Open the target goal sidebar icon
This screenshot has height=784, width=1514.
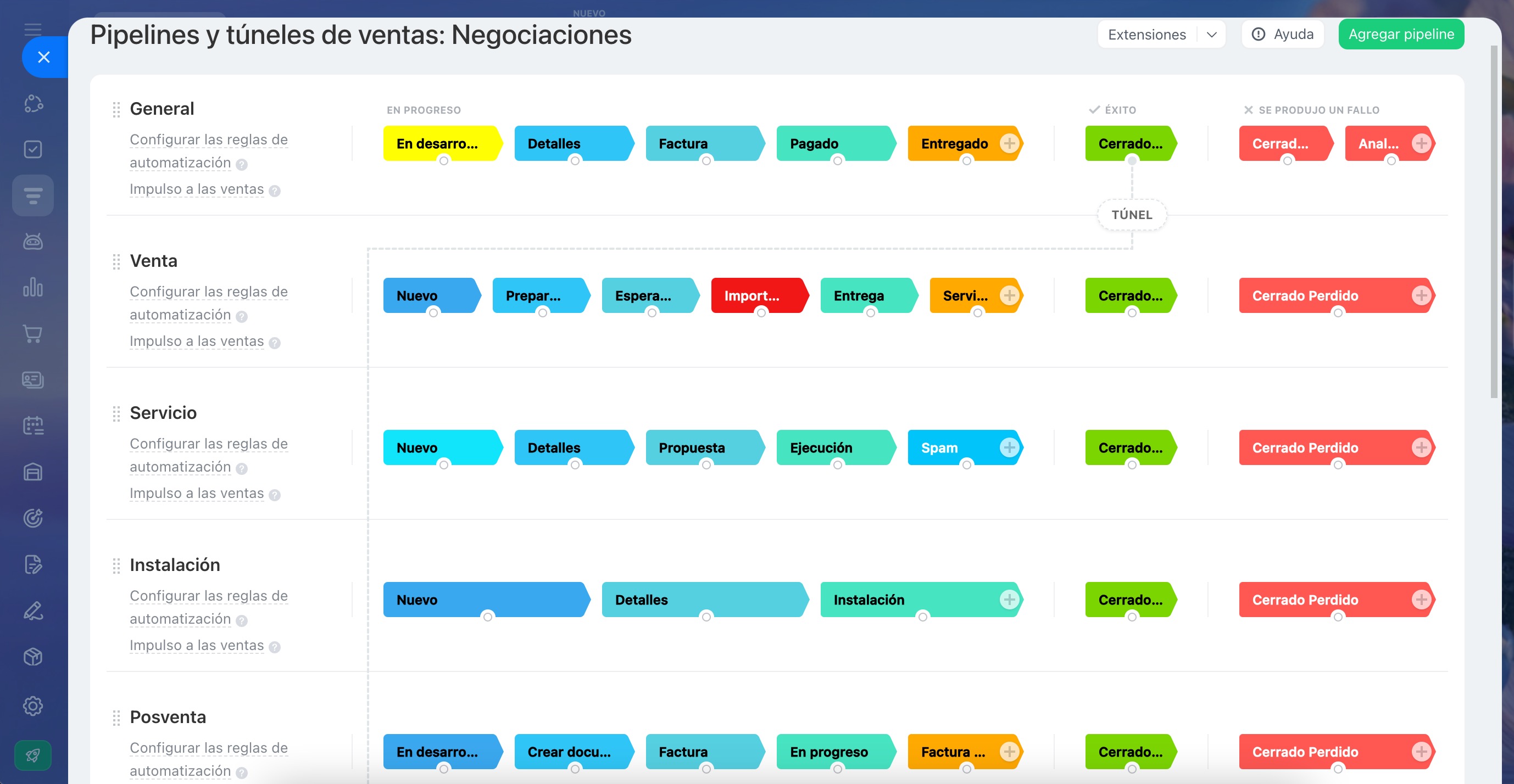(x=33, y=518)
